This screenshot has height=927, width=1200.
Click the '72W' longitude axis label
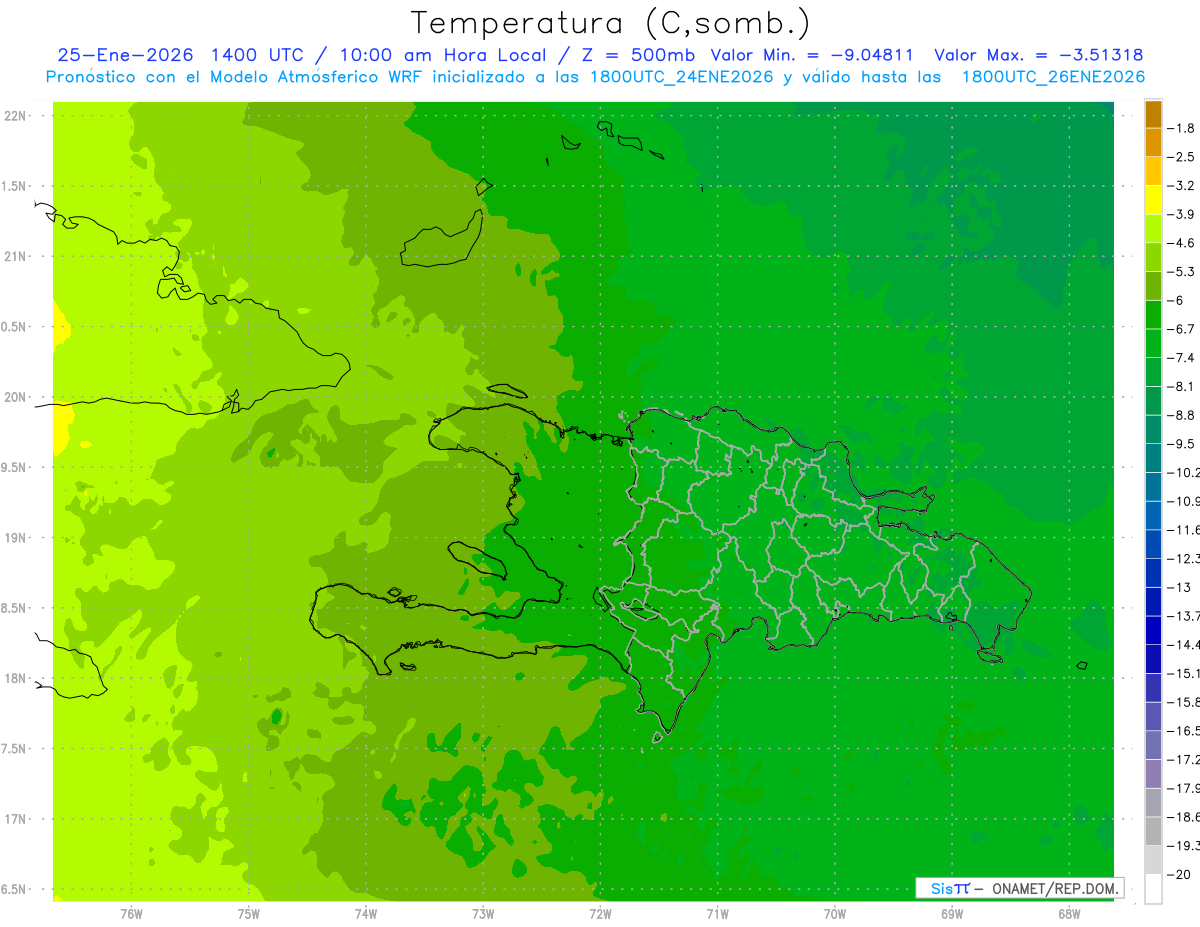click(600, 913)
